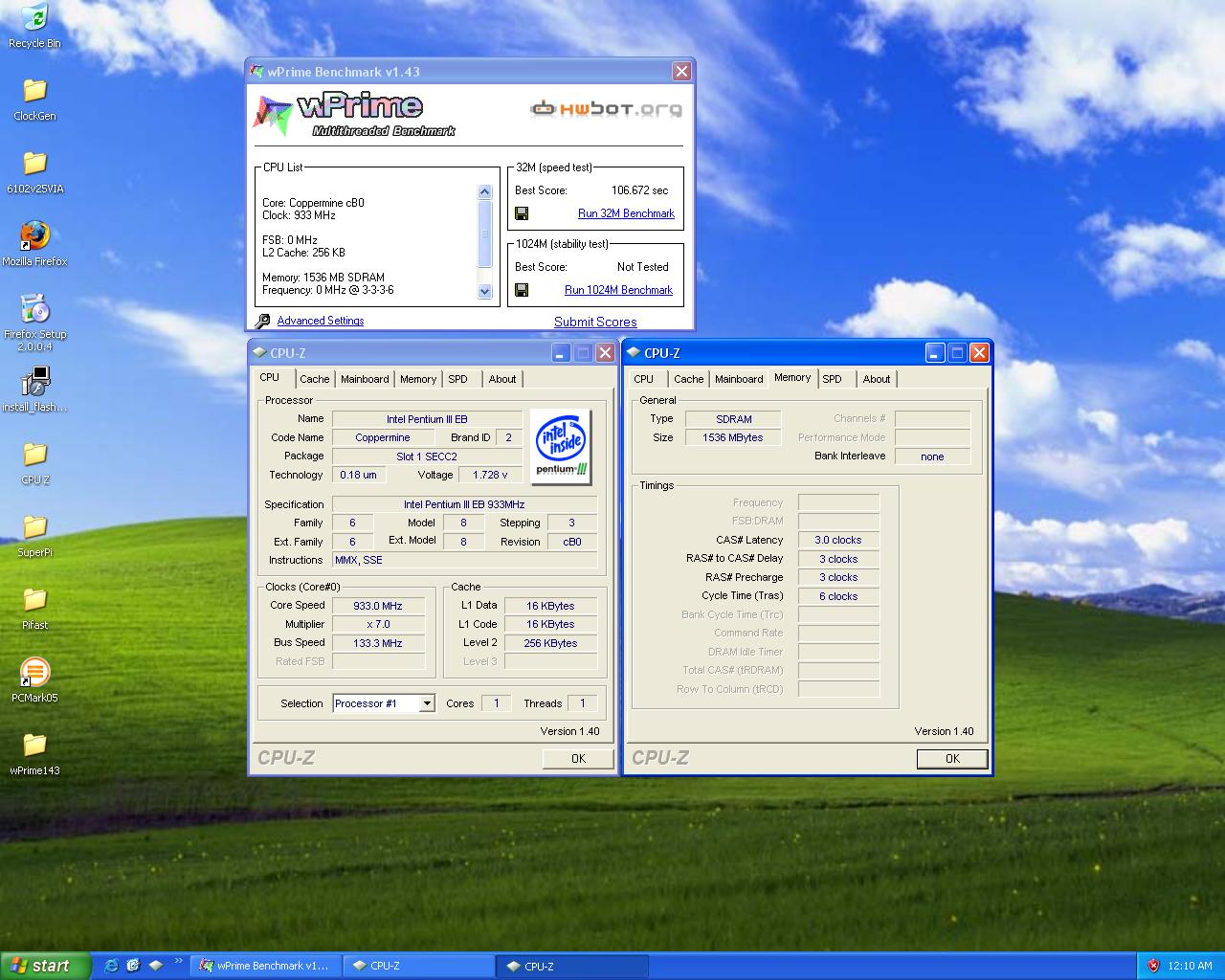Viewport: 1225px width, 980px height.
Task: Activate first CPU-Z taskbar button
Action: [x=418, y=966]
